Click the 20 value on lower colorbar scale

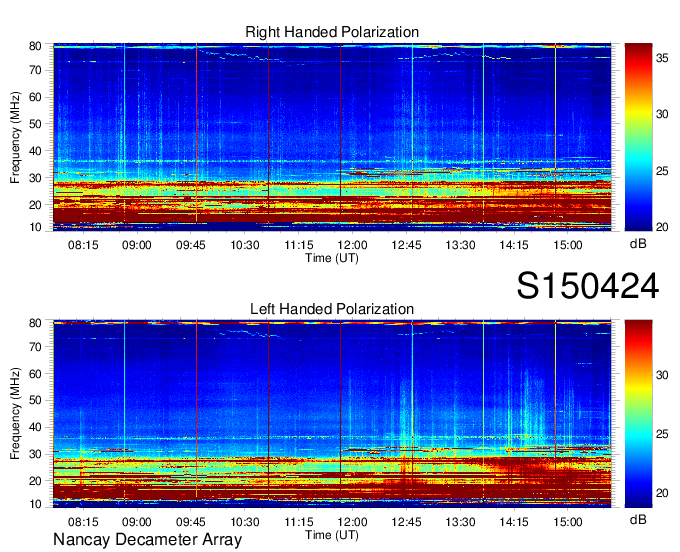tap(662, 493)
